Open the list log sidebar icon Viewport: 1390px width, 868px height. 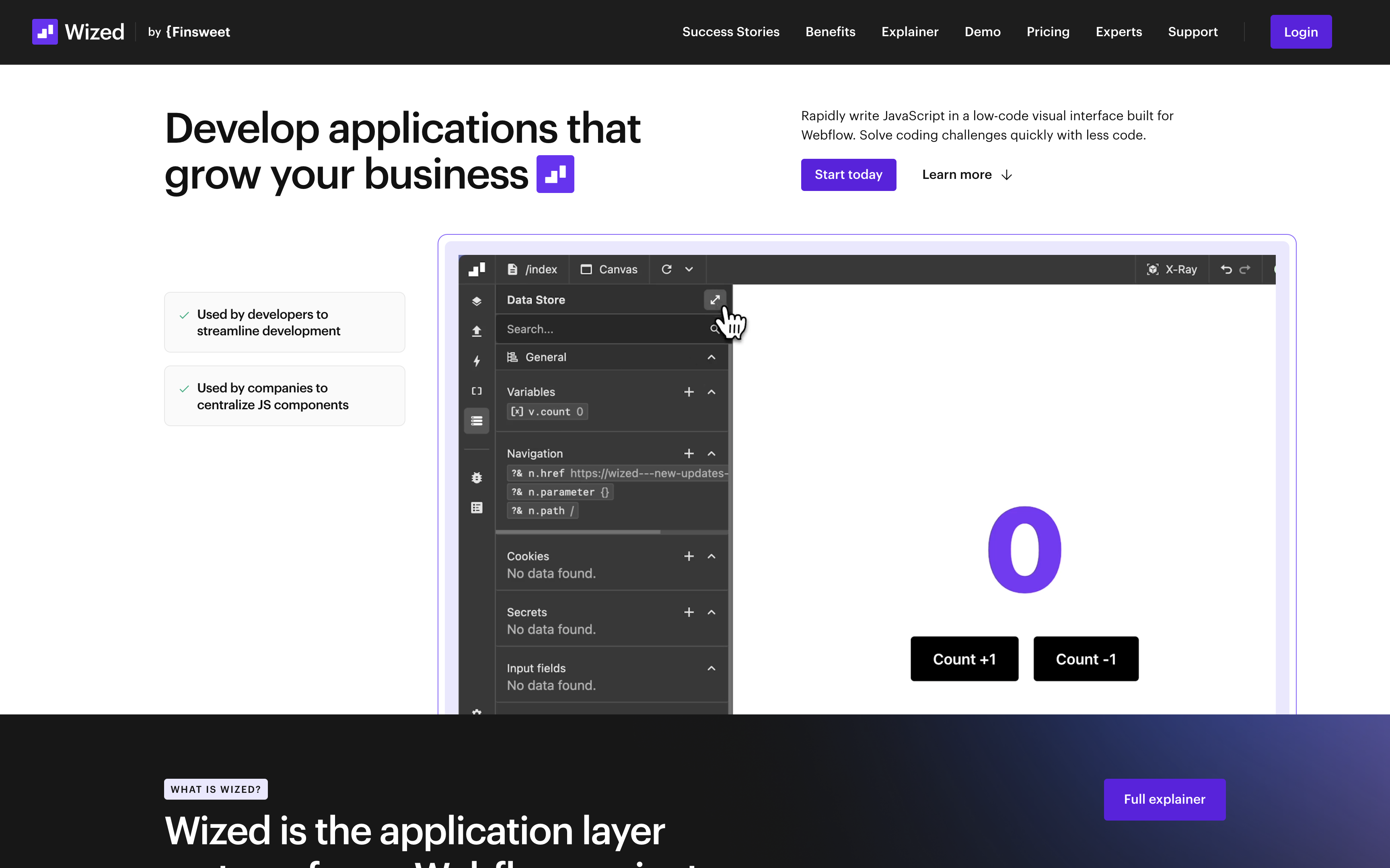click(477, 507)
